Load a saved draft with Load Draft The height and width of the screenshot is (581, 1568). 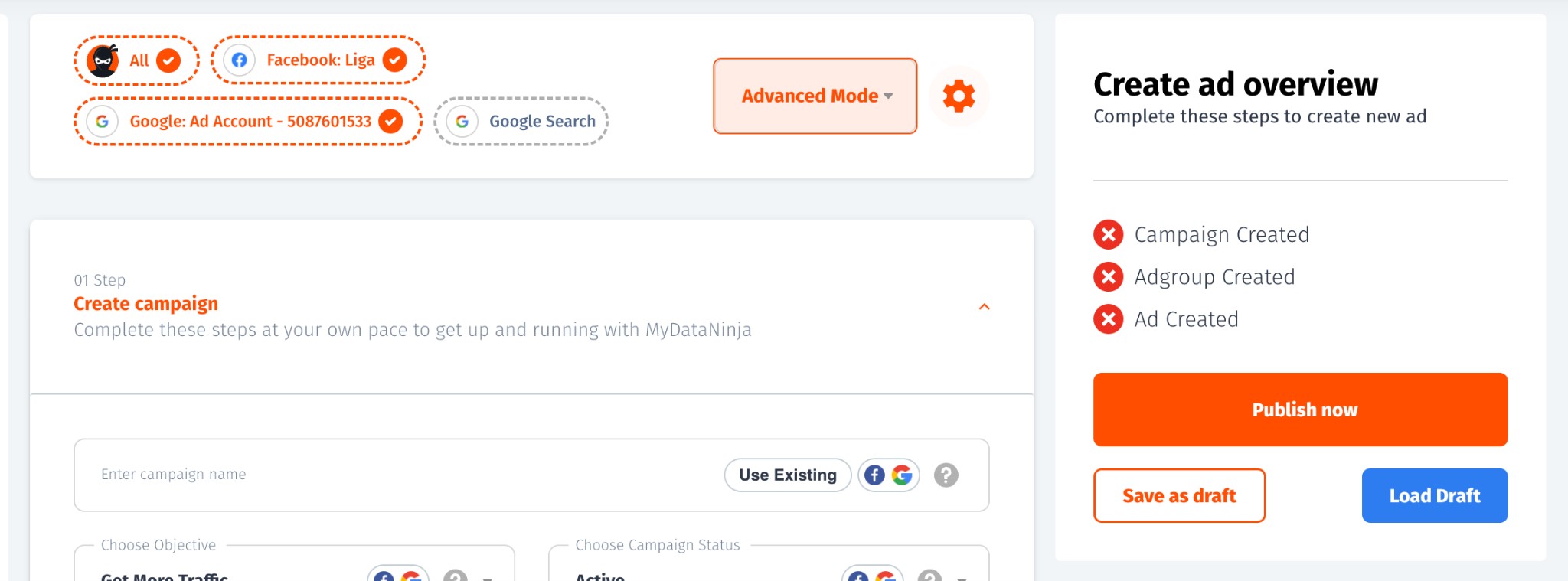[x=1434, y=496]
